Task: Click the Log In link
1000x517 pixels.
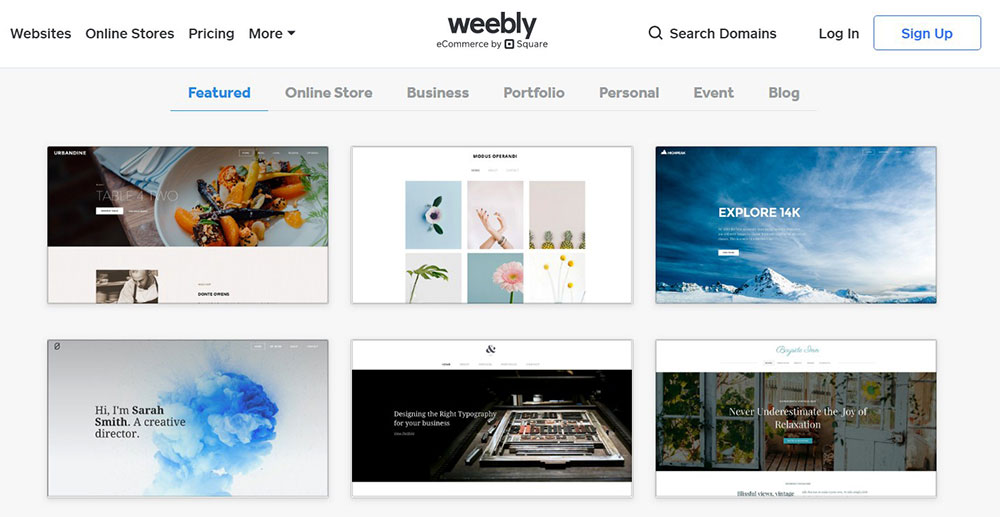Action: point(839,34)
